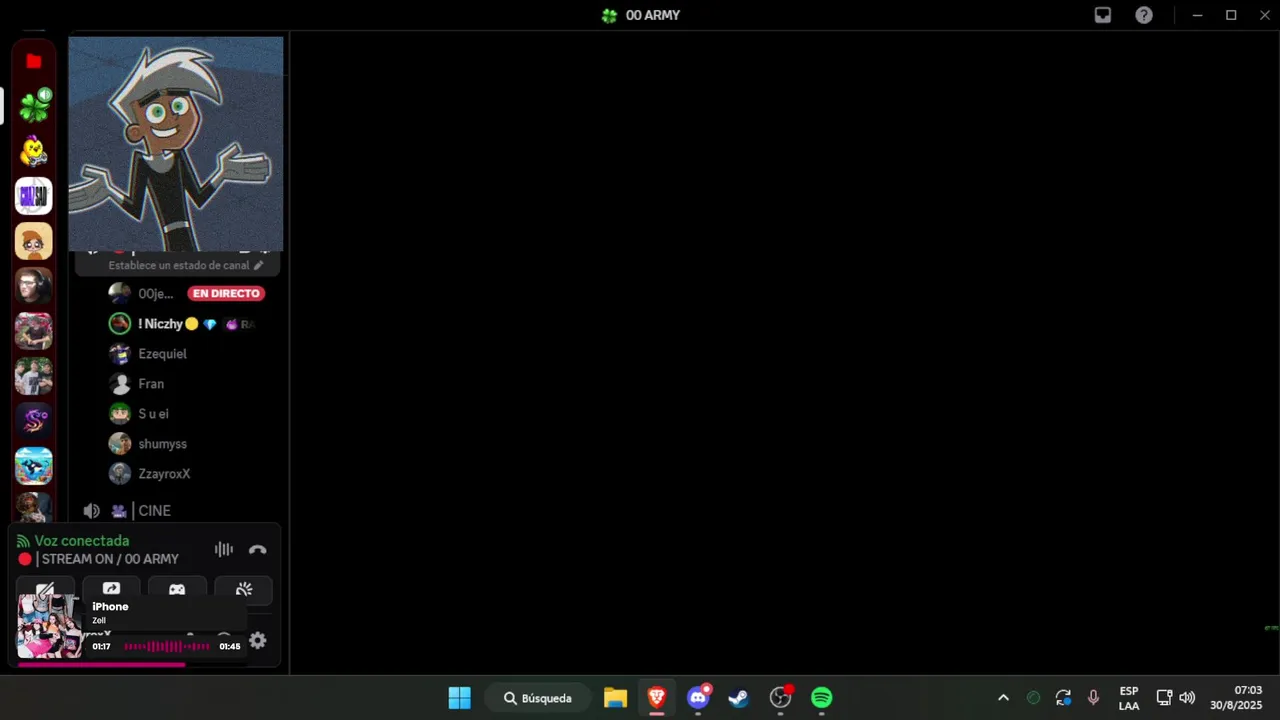Click the EN DIRECTO live badge
Screen dimensions: 1280x720
click(x=227, y=294)
